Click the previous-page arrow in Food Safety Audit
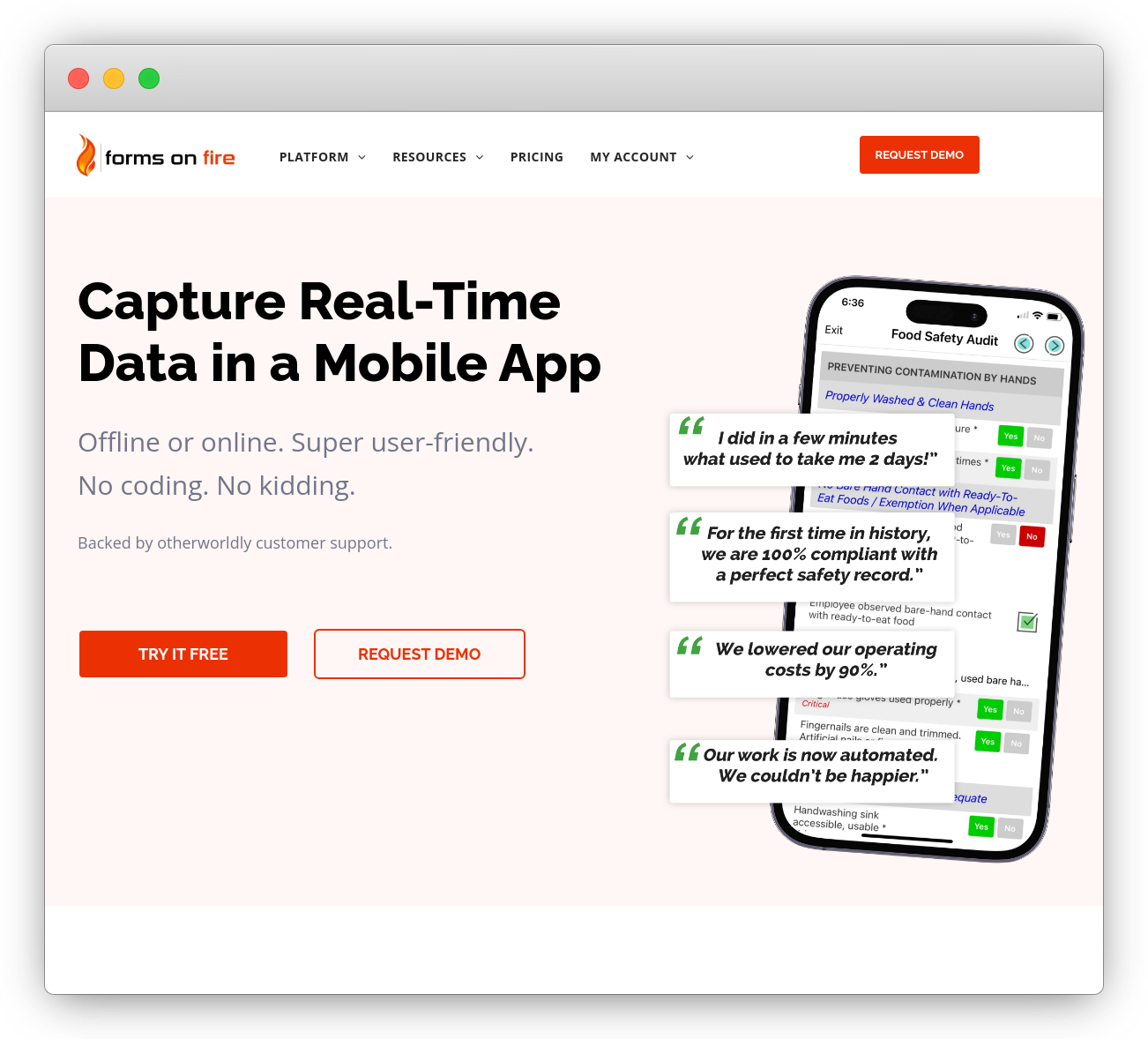1148x1039 pixels. 1024,343
